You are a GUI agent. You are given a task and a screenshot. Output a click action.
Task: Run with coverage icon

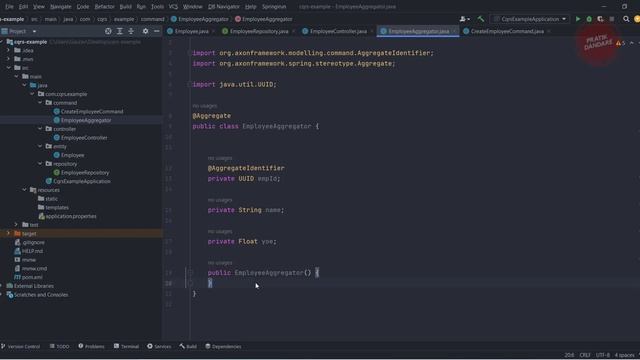(x=600, y=19)
